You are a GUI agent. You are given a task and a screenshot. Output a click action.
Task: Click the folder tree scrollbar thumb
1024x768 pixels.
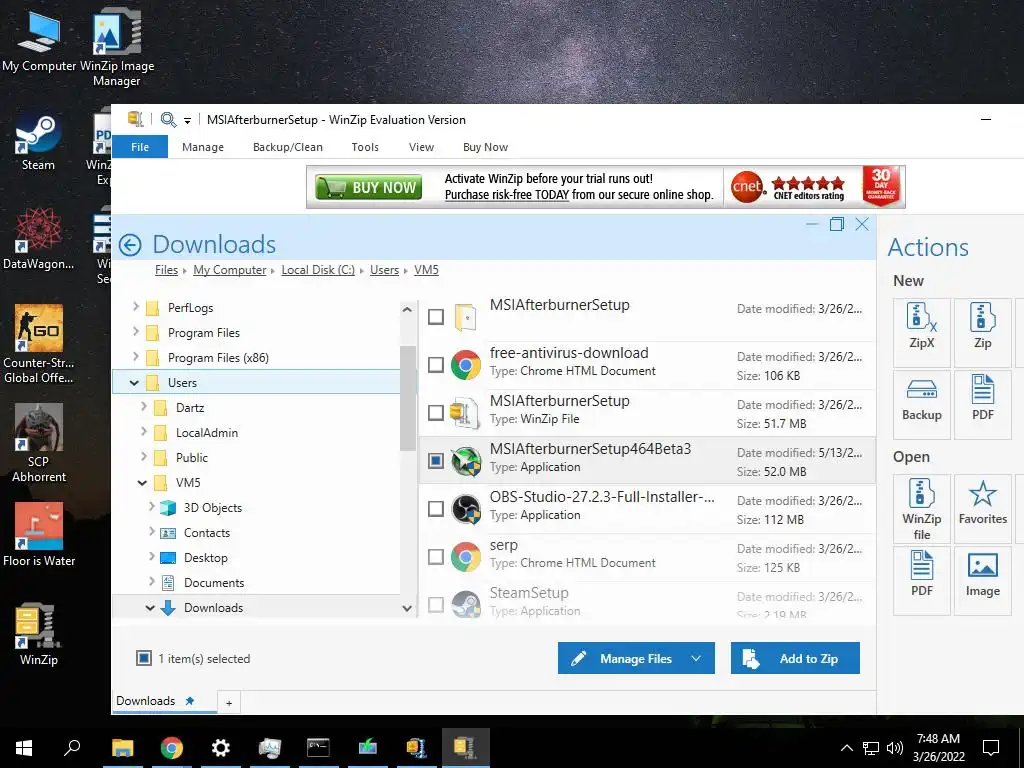click(408, 398)
